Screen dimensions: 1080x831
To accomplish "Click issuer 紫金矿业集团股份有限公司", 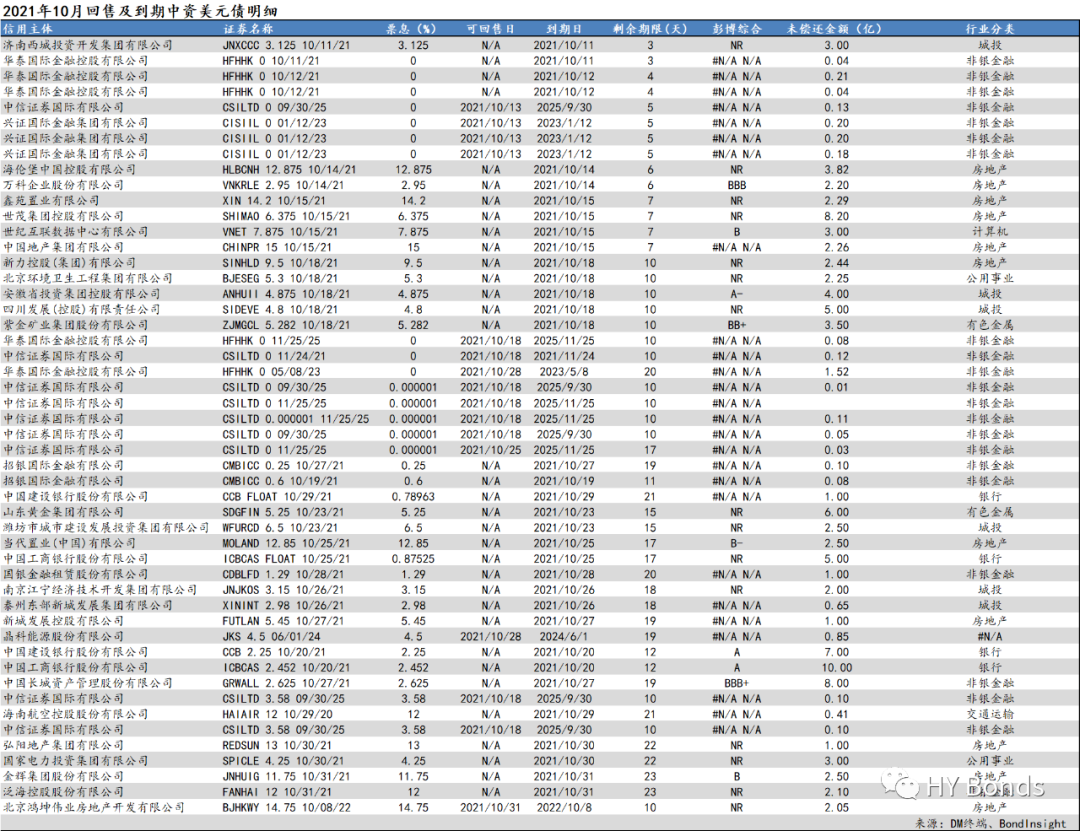I will (75, 325).
